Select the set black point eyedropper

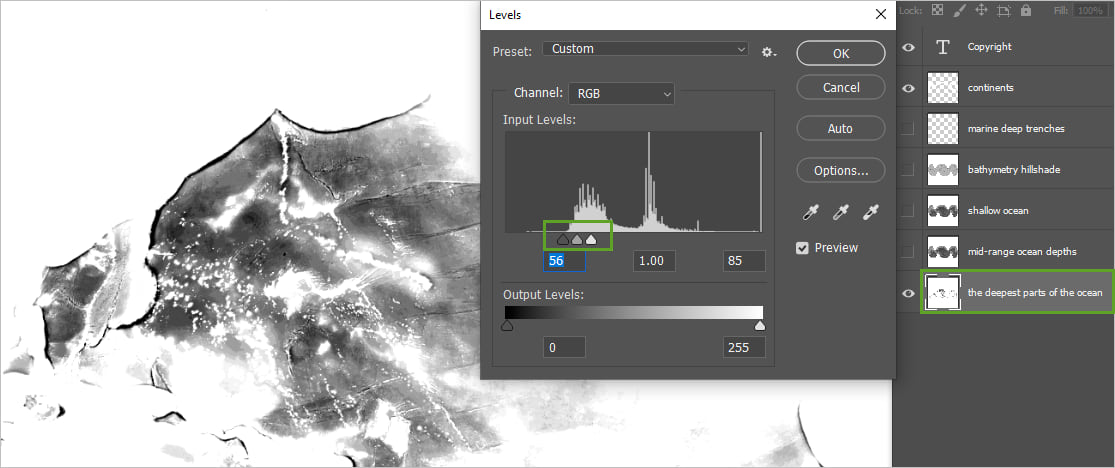[809, 212]
